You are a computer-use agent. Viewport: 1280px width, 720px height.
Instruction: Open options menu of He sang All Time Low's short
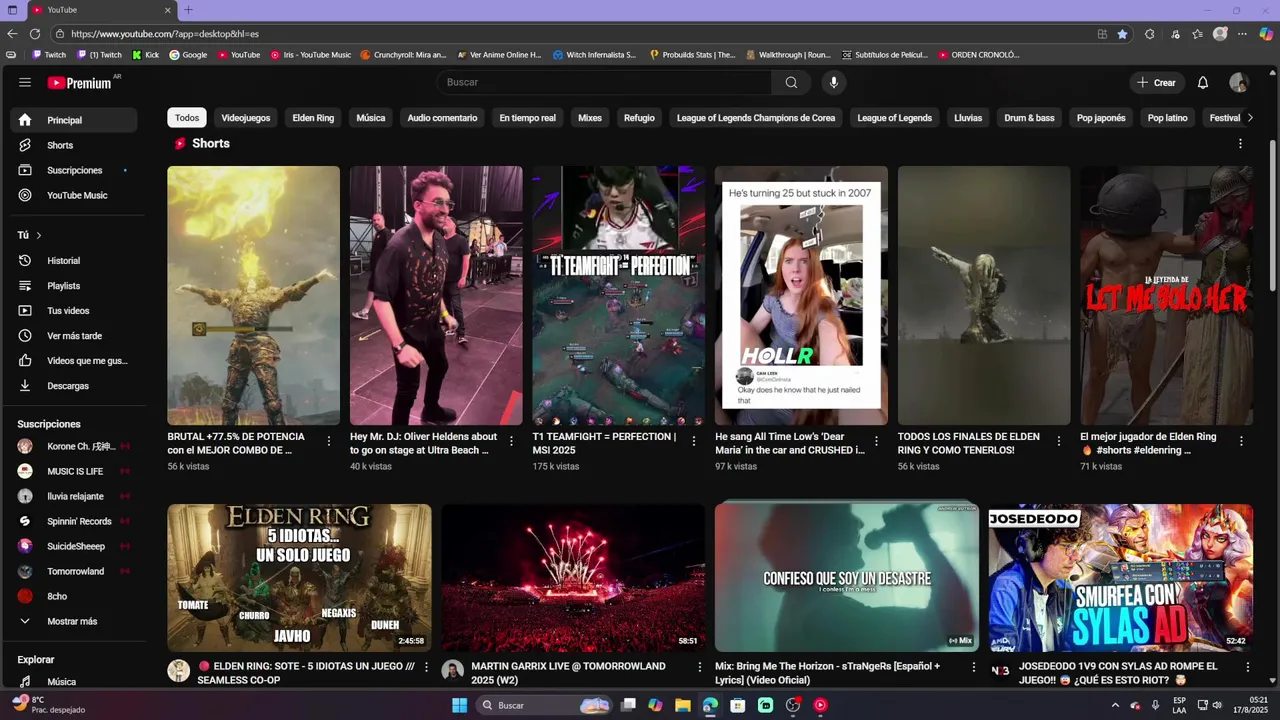tap(876, 440)
